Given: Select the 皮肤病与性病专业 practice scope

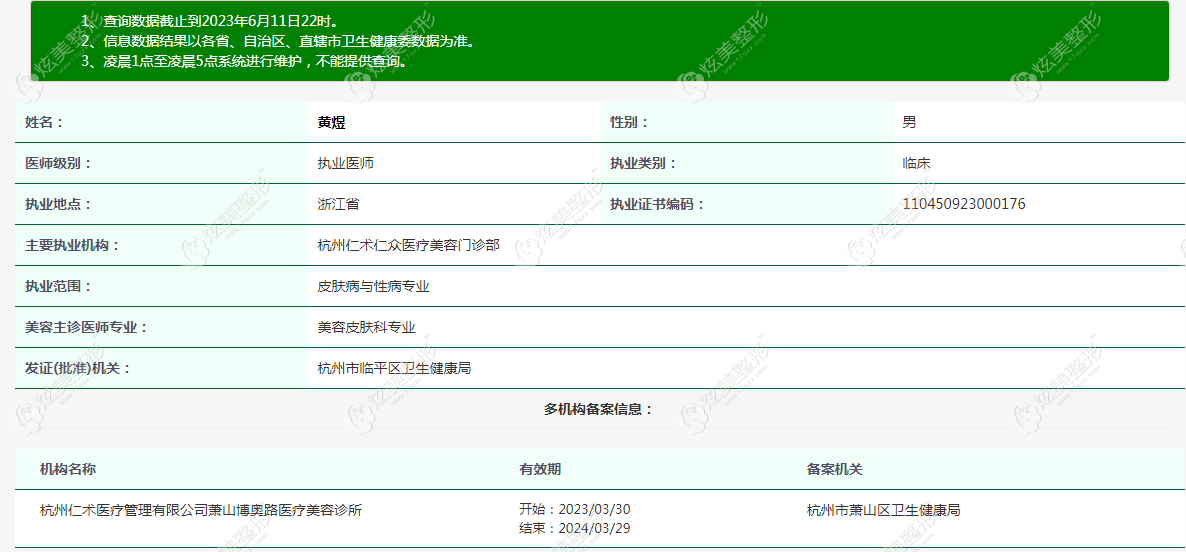Looking at the screenshot, I should [374, 287].
